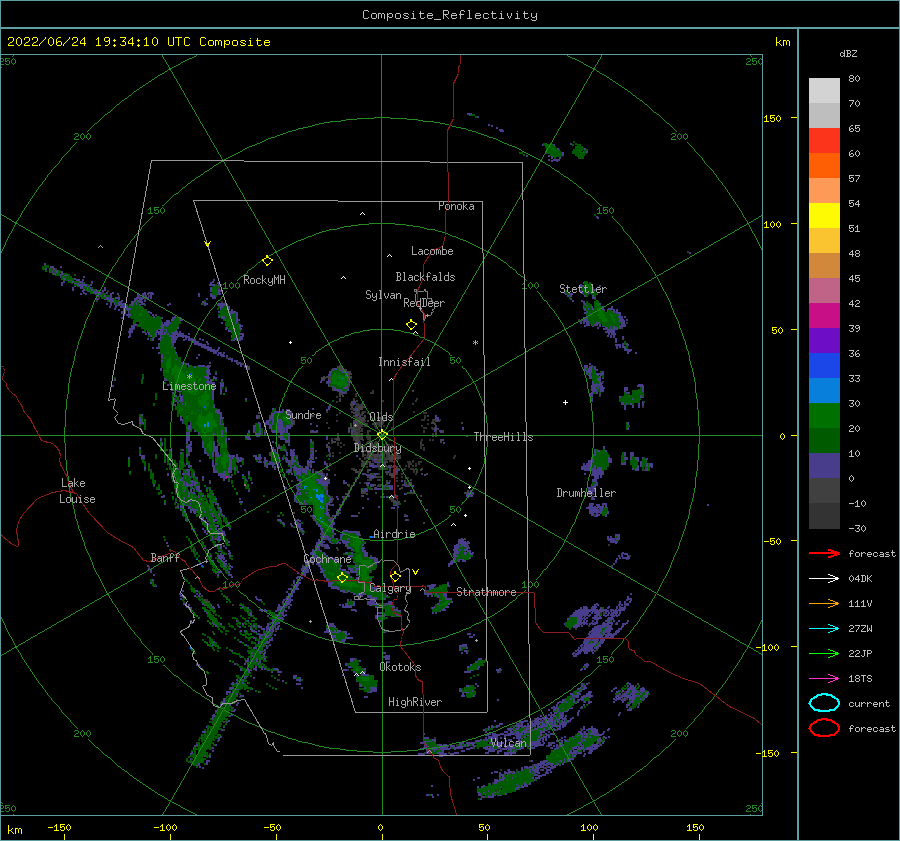Click the Didsbury label

coord(378,448)
